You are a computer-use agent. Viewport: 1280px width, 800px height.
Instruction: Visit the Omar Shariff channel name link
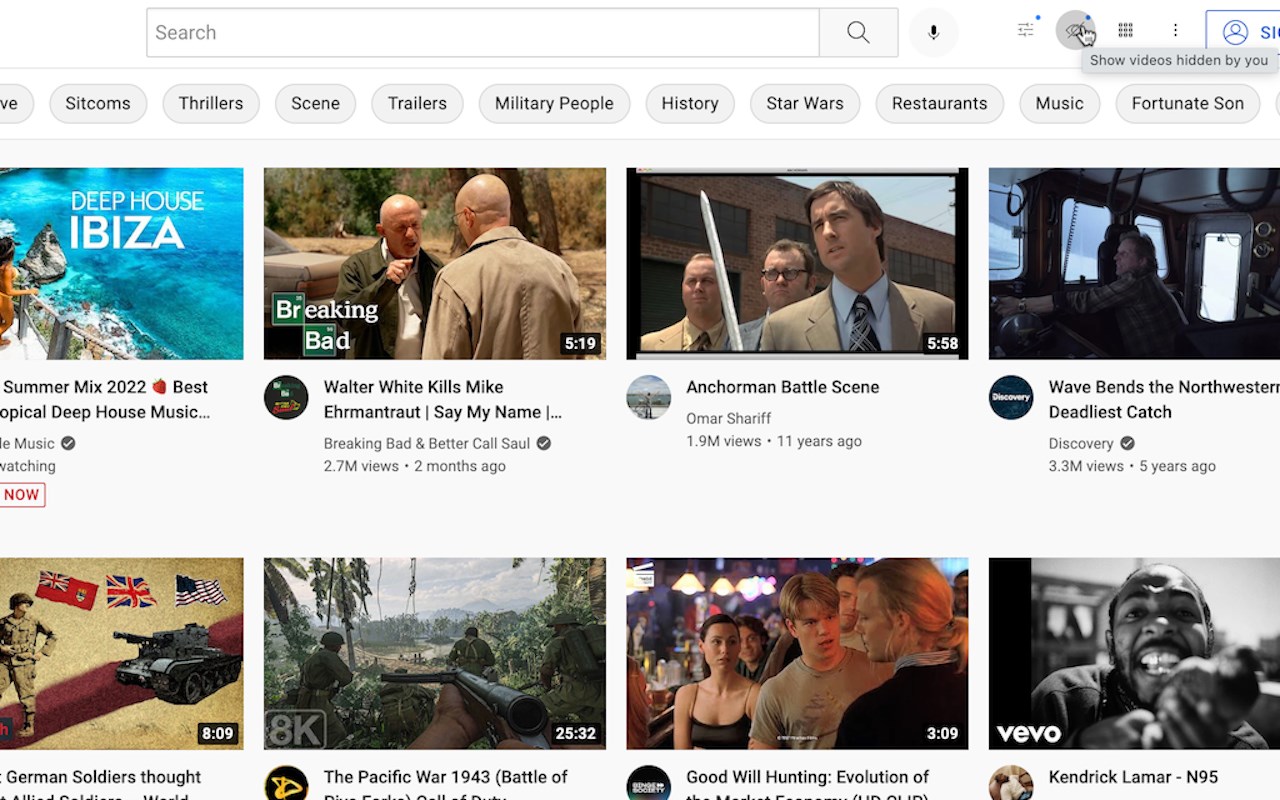[729, 418]
